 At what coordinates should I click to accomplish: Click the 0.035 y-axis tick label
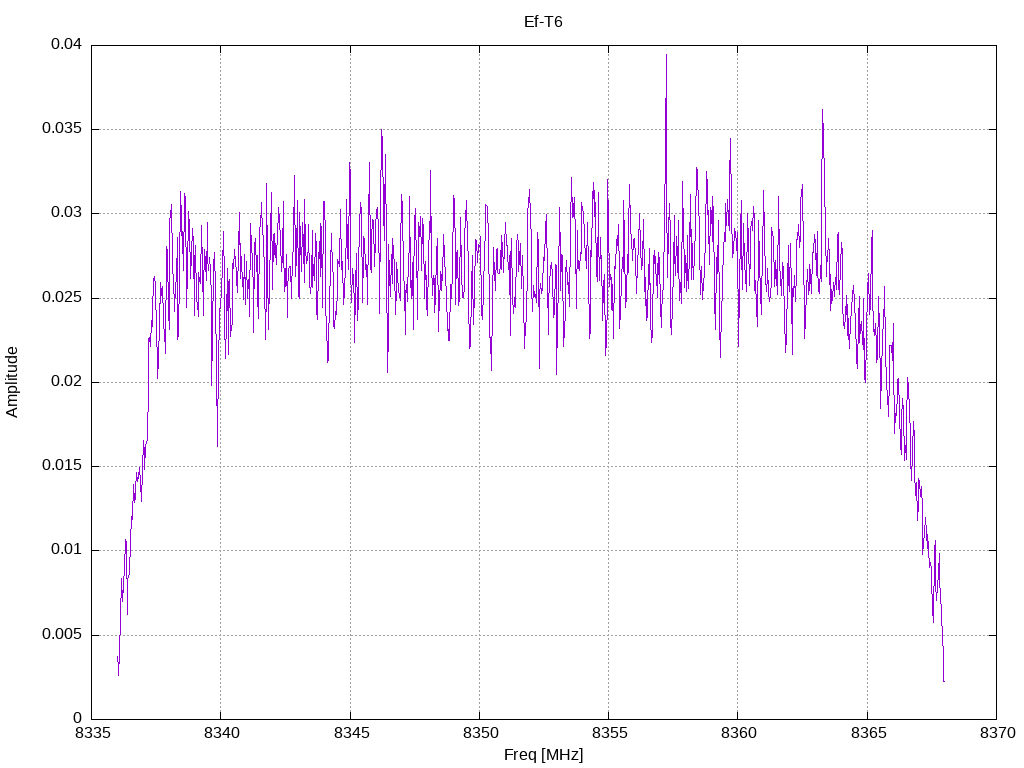[62, 129]
